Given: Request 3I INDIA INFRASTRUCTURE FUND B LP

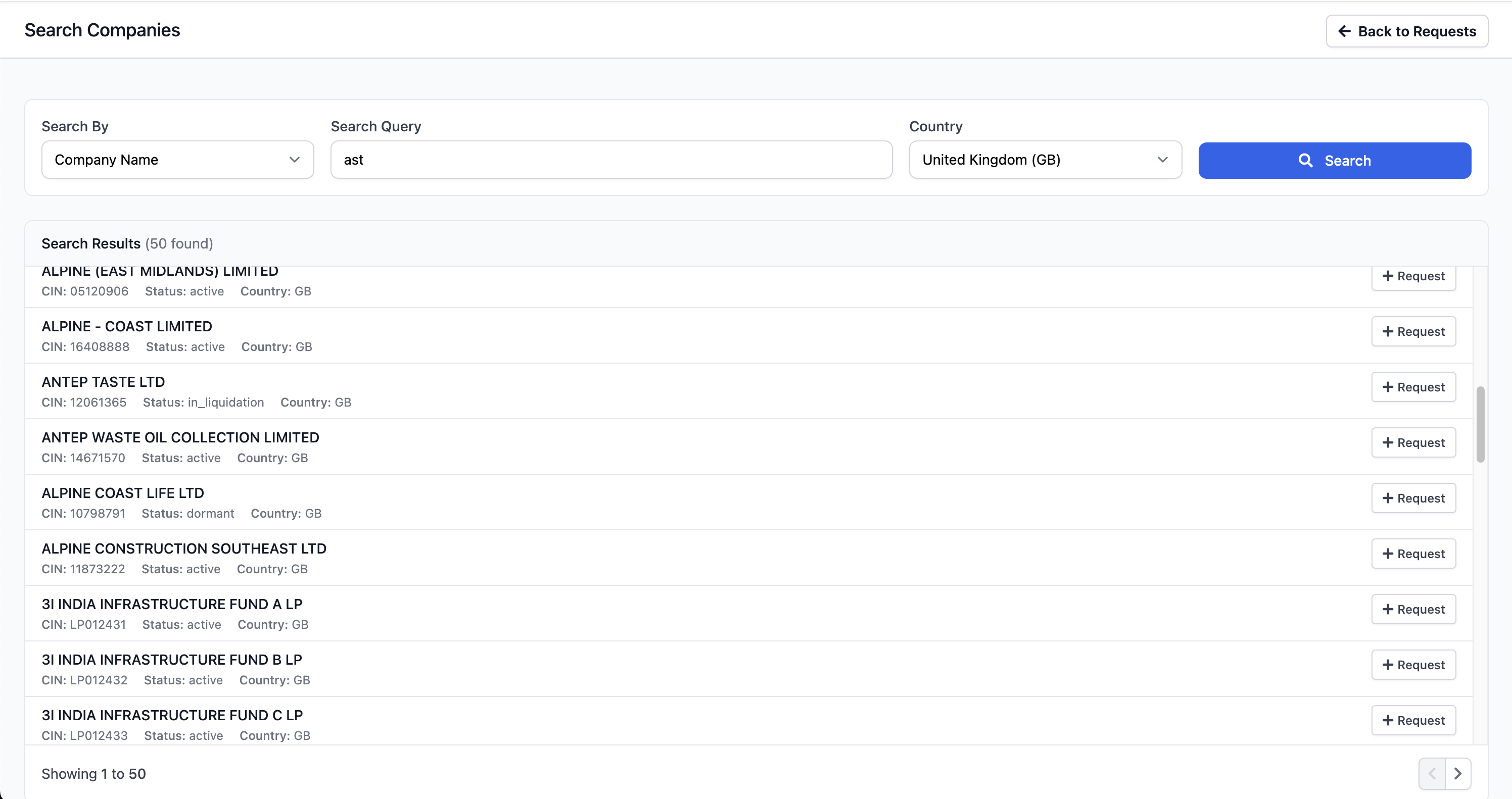Looking at the screenshot, I should click(x=1413, y=665).
